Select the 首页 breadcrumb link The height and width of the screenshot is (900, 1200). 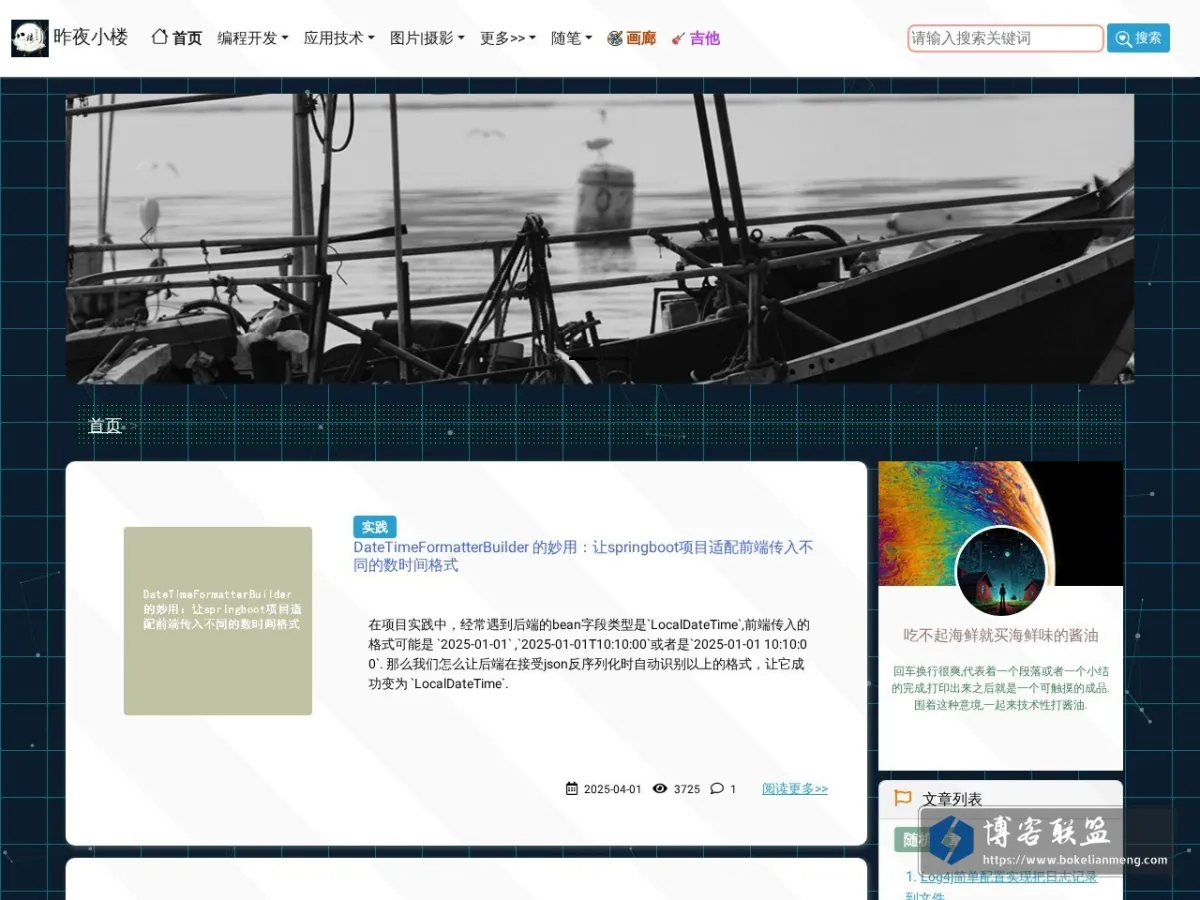105,426
